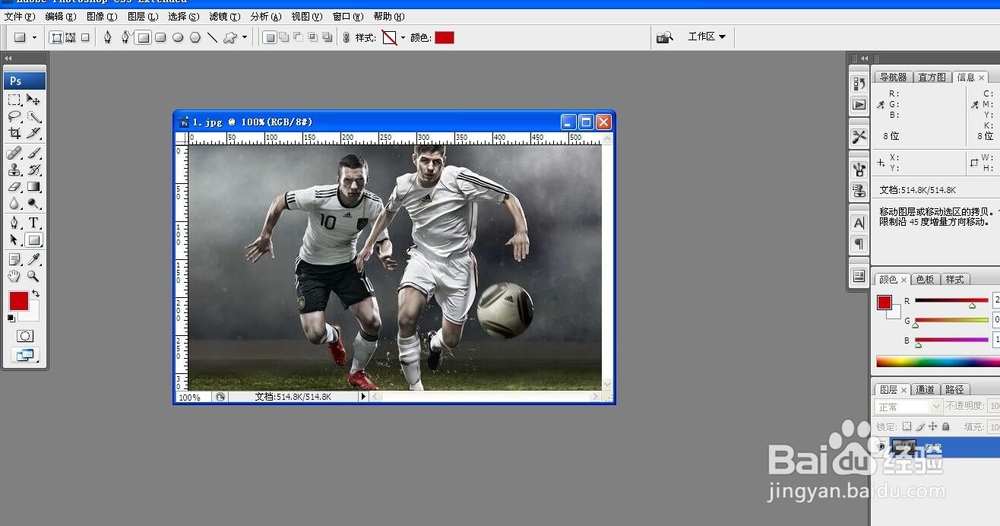Image resolution: width=1000 pixels, height=526 pixels.
Task: Select the Pen tool in toolbox
Action: [x=15, y=223]
